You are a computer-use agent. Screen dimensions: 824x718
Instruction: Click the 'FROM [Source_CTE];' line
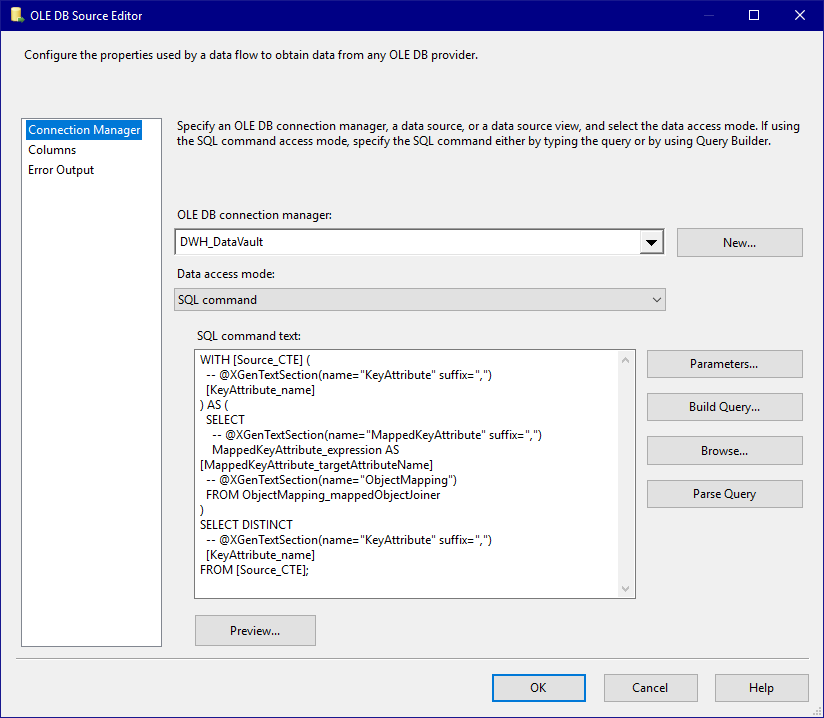254,570
